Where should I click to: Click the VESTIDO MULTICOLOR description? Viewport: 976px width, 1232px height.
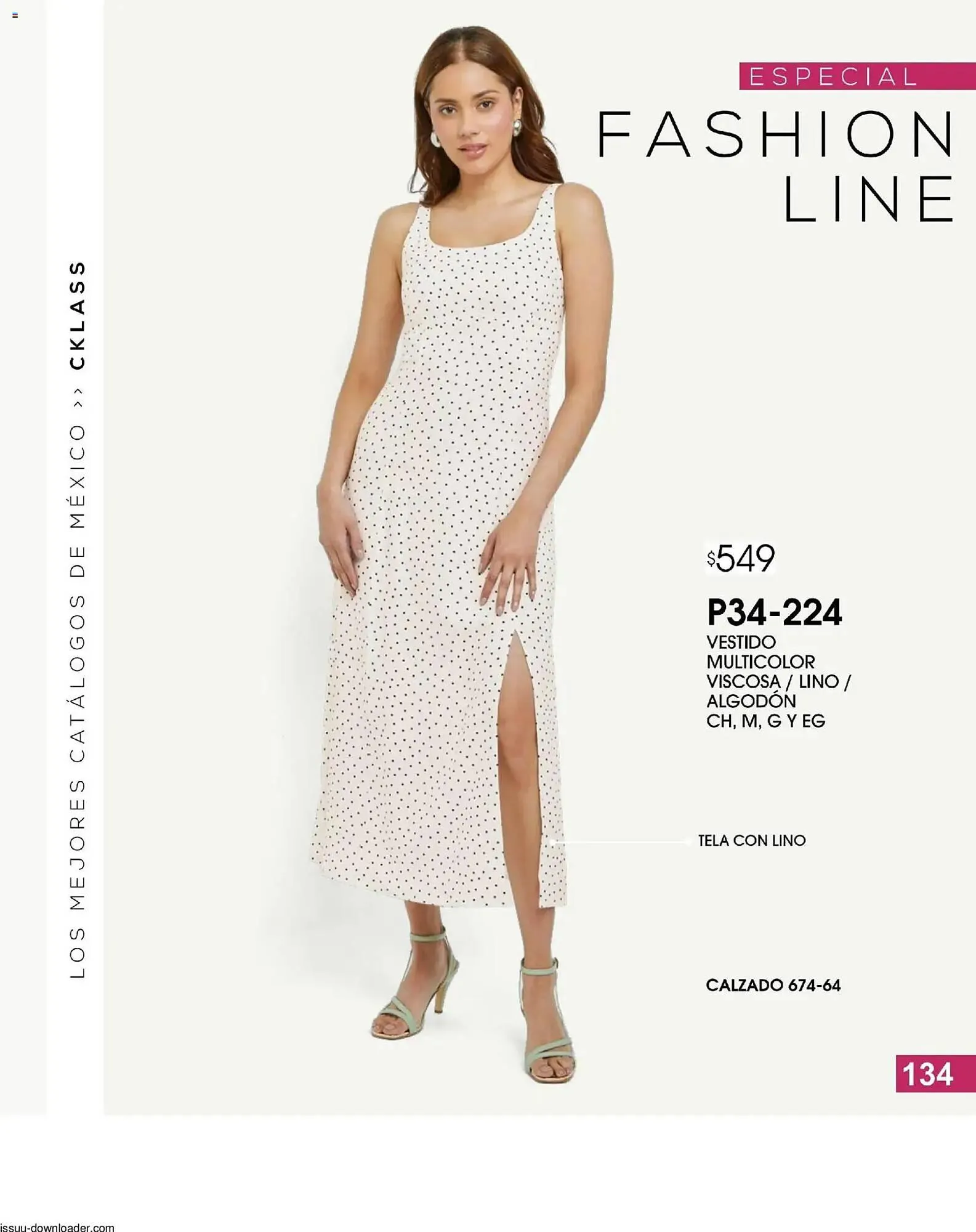tap(760, 652)
